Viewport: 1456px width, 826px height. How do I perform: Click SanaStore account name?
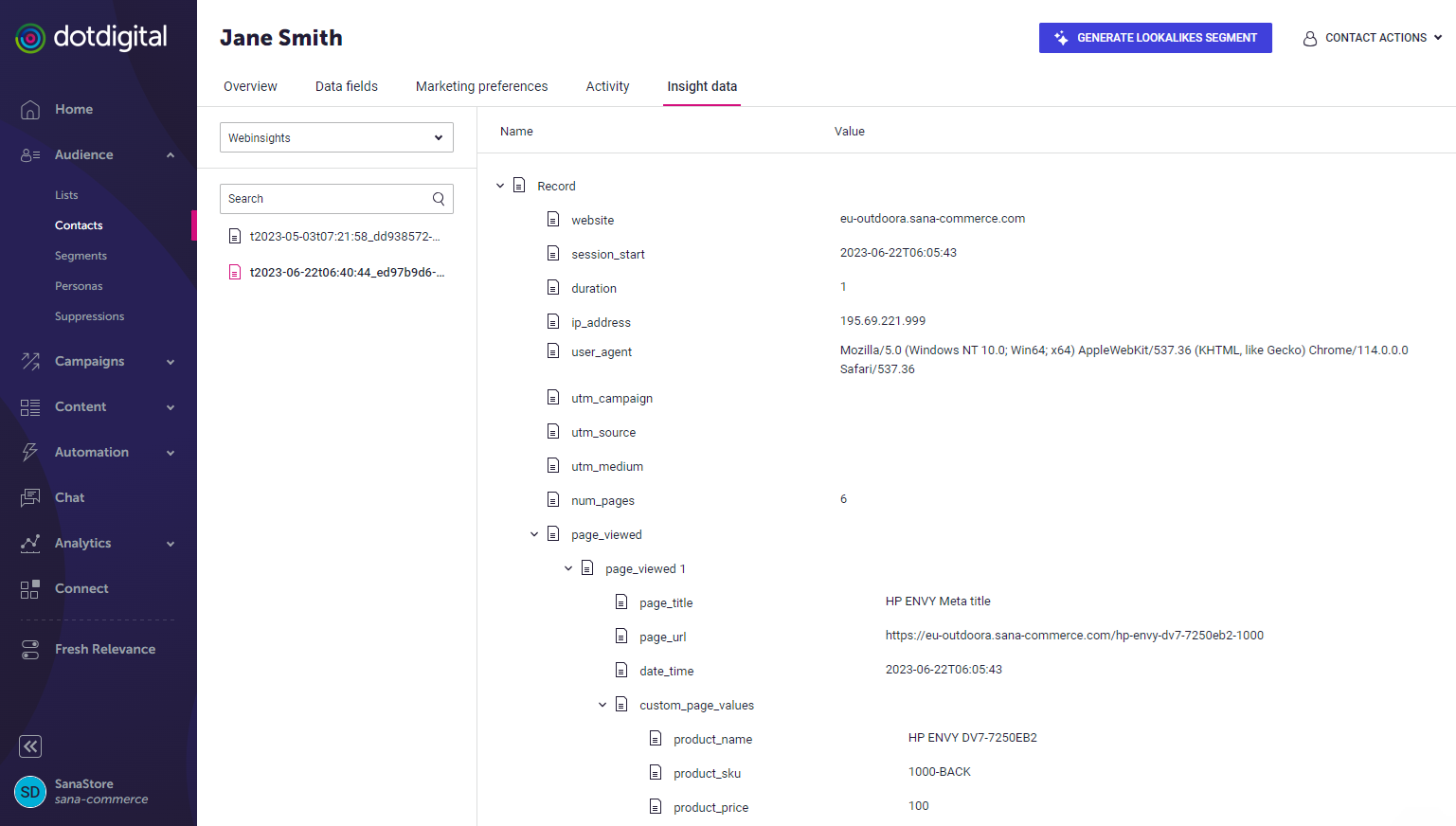point(83,784)
